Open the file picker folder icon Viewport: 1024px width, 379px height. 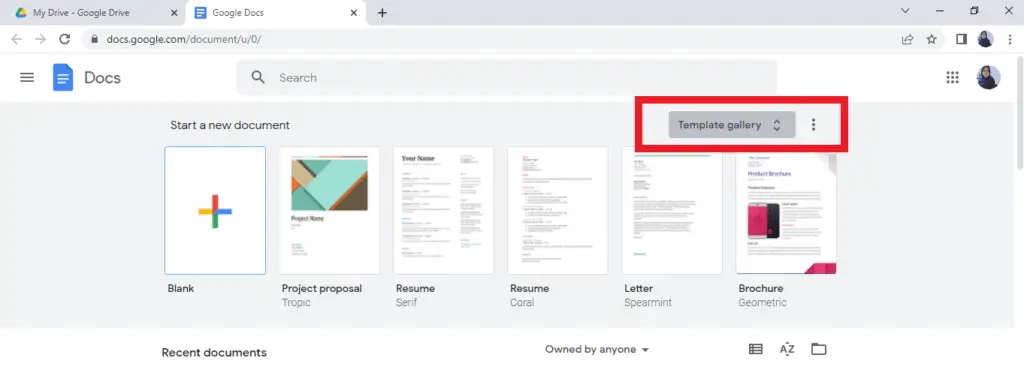click(818, 349)
